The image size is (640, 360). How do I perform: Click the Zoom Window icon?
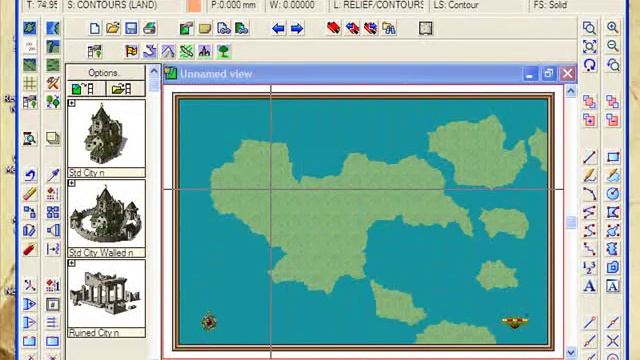pyautogui.click(x=589, y=28)
